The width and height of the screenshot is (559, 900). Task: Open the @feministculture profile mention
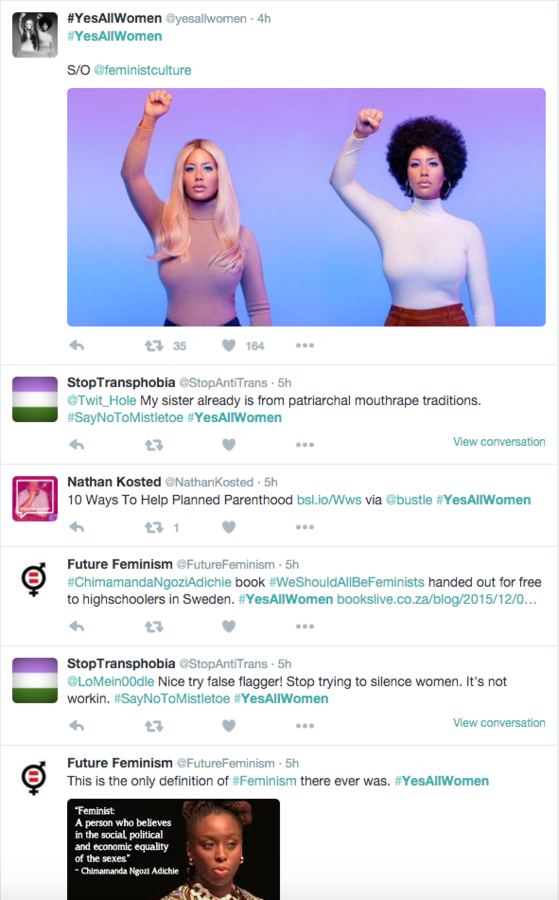click(x=142, y=70)
